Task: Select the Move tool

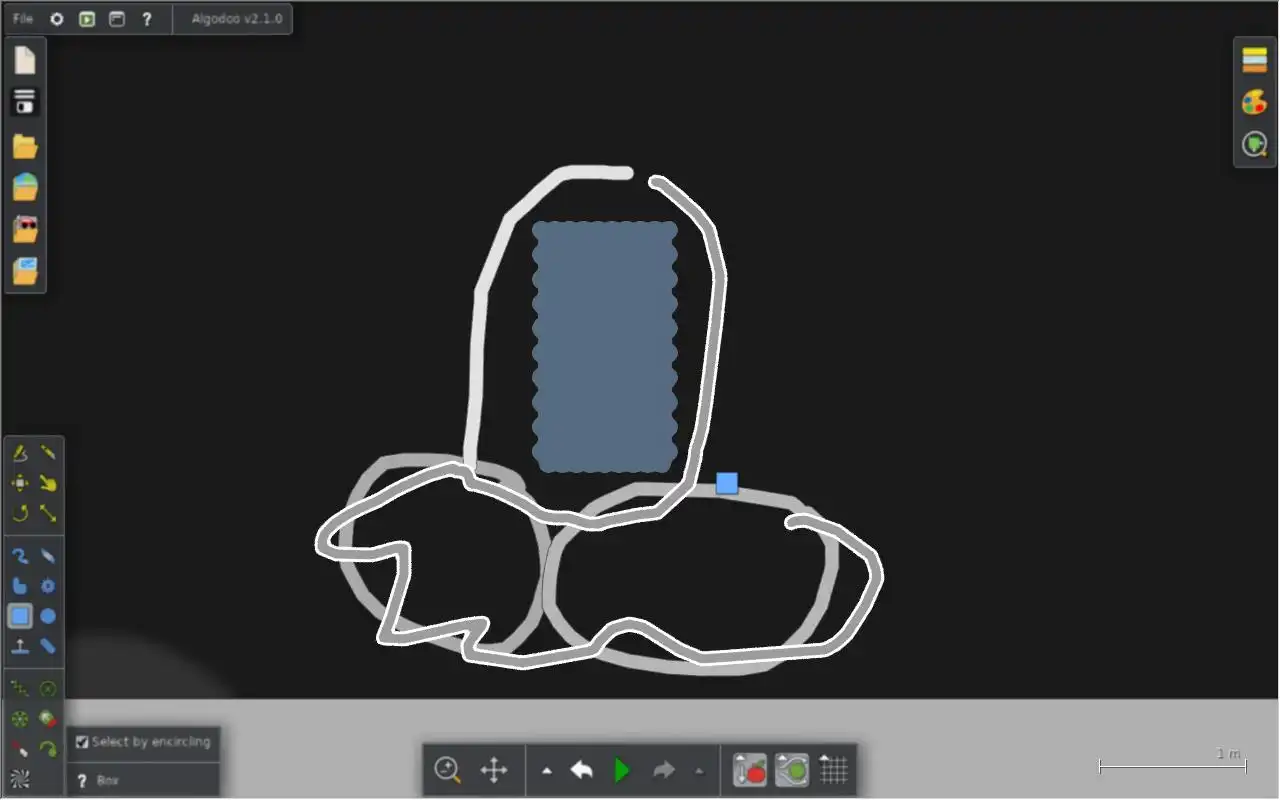Action: click(x=19, y=483)
